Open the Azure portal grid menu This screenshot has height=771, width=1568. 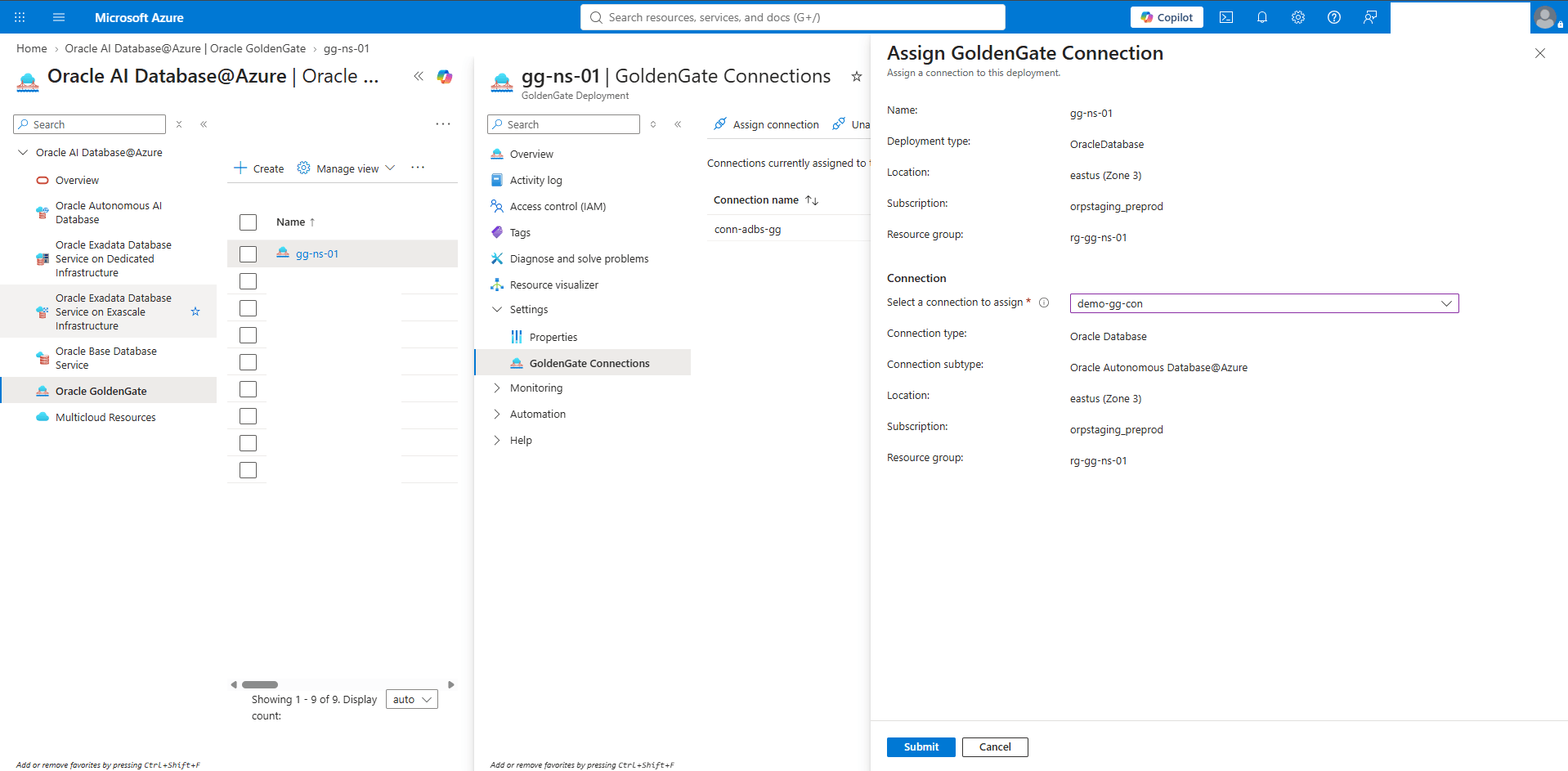20,17
